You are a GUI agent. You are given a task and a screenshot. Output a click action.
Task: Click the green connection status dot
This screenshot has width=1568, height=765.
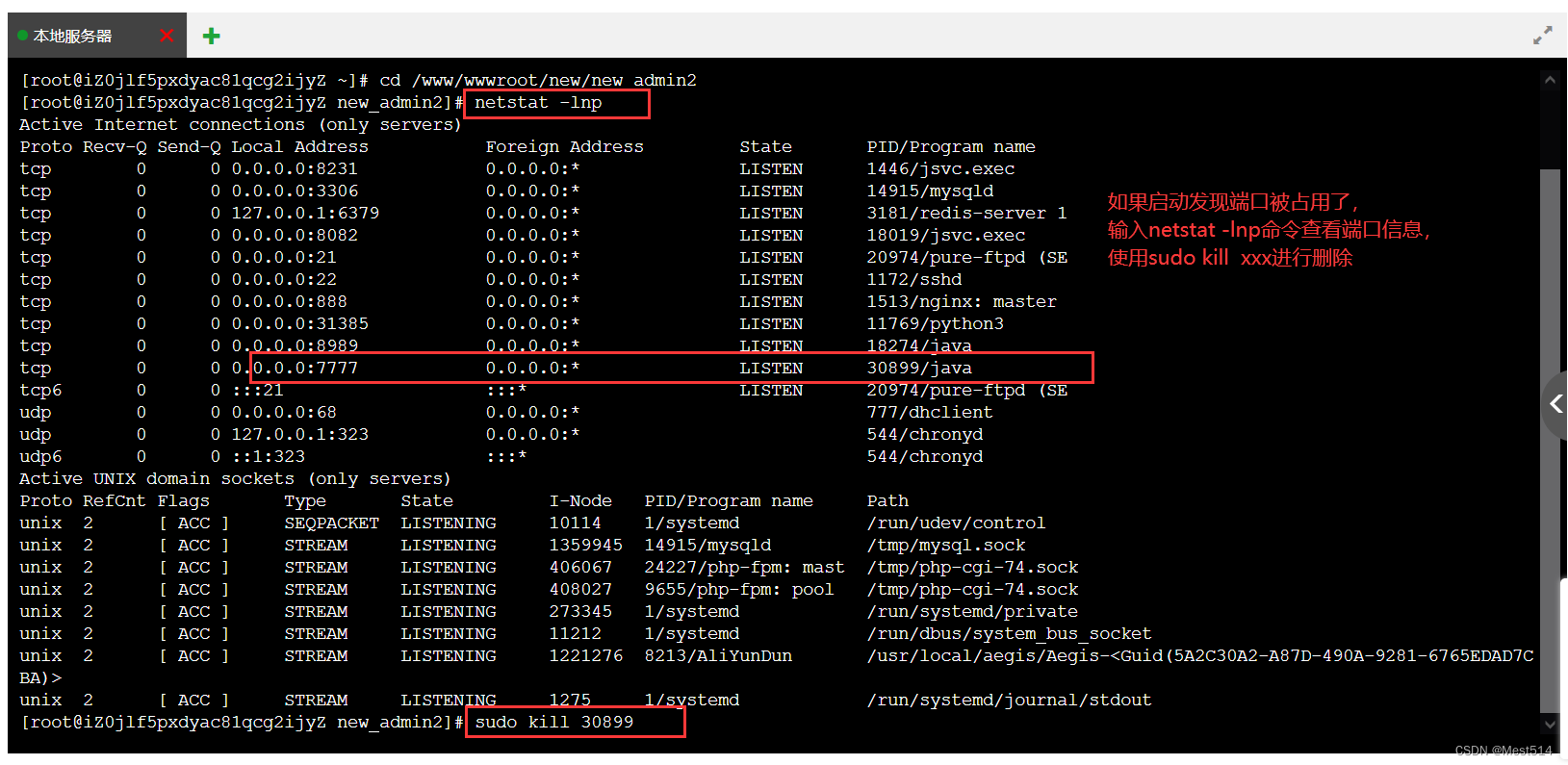point(23,36)
